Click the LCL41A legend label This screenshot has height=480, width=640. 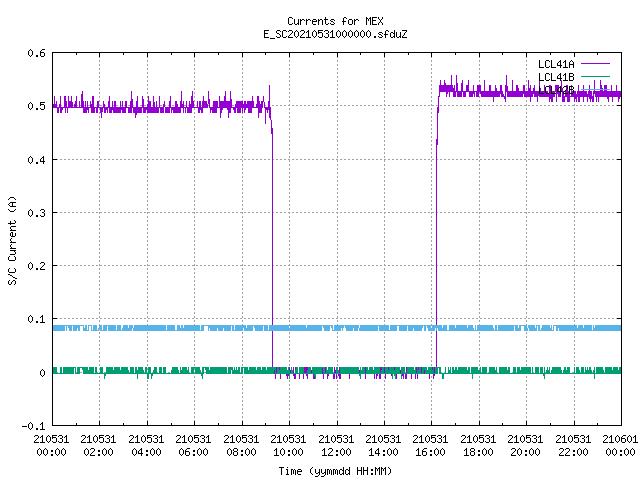[556, 64]
